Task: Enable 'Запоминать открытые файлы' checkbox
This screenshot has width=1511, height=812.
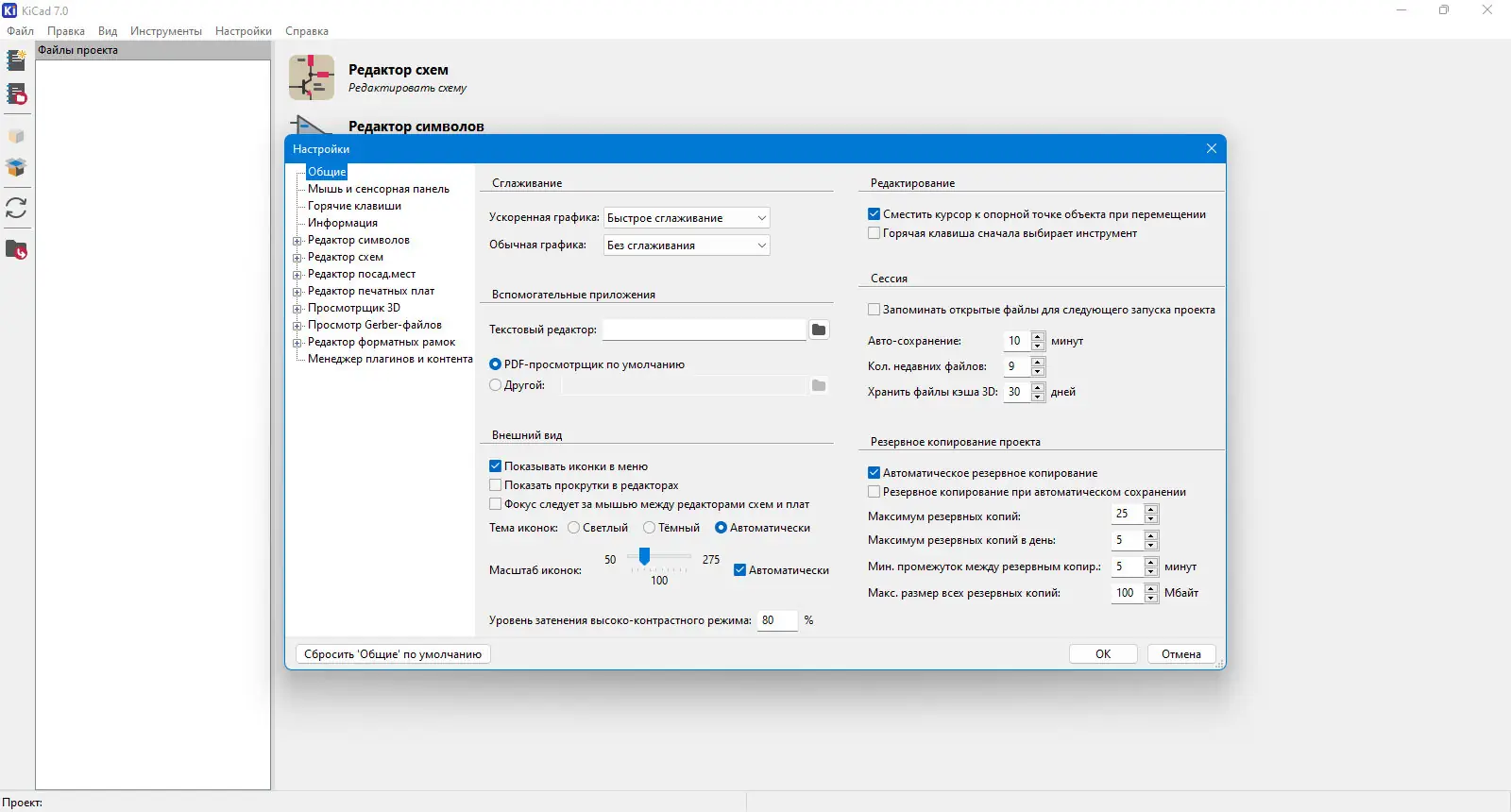Action: point(874,310)
